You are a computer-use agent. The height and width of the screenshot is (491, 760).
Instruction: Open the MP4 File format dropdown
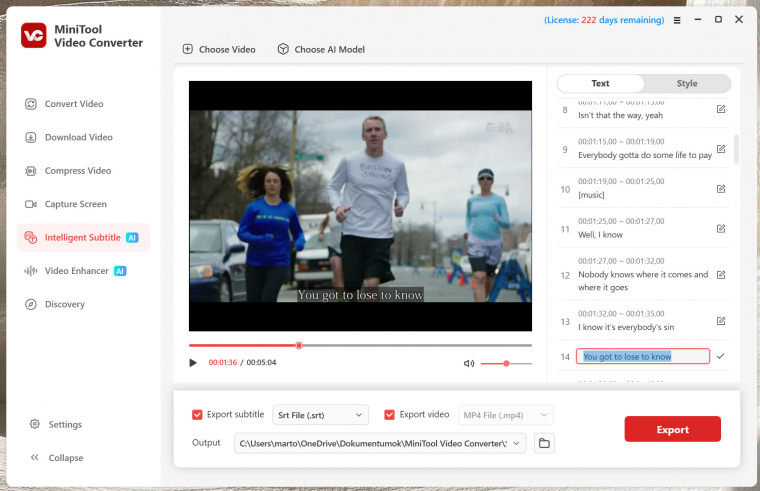coord(505,415)
